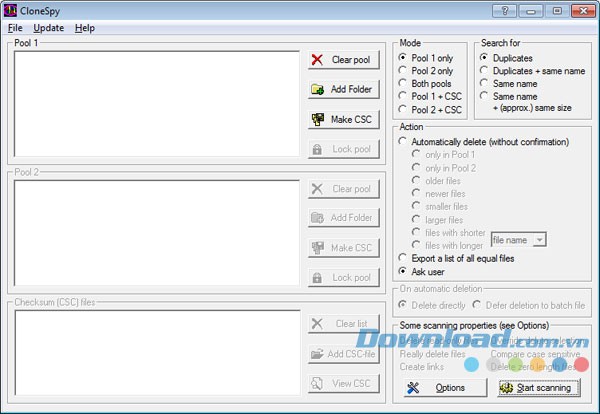This screenshot has height=414, width=600.
Task: Add a folder to Pool 1
Action: [x=343, y=90]
